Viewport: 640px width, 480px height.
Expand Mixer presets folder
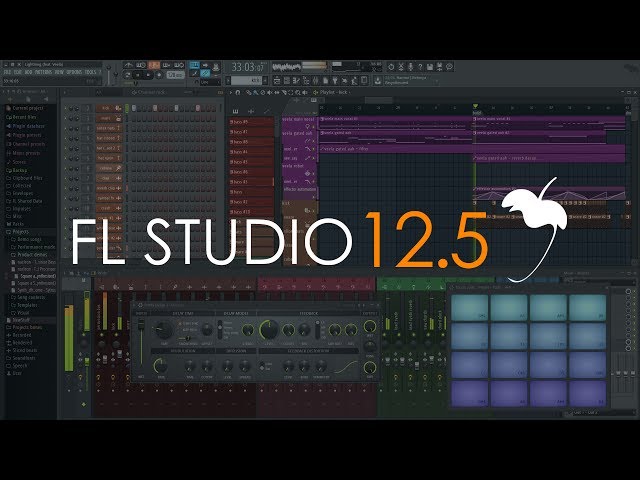click(x=23, y=153)
